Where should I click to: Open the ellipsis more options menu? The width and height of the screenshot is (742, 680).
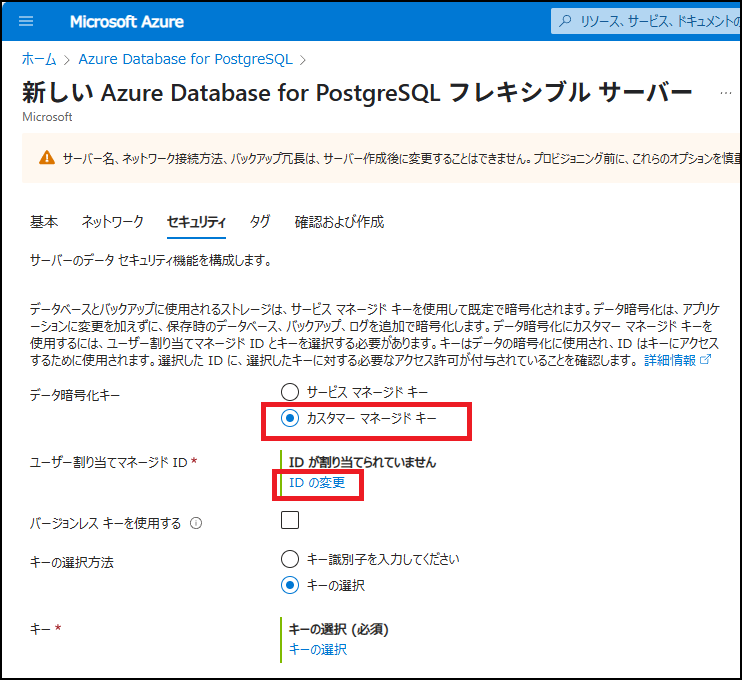(x=725, y=93)
